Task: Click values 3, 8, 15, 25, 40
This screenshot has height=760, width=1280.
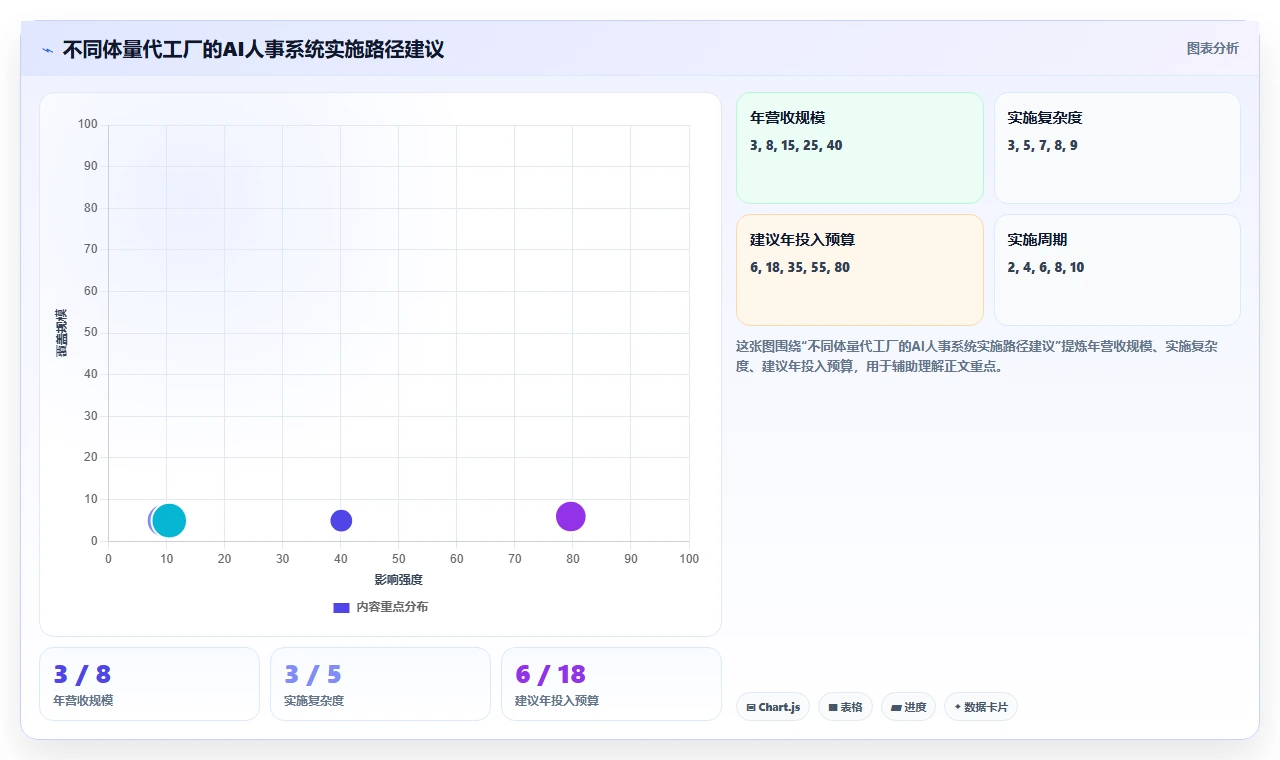Action: click(x=796, y=145)
